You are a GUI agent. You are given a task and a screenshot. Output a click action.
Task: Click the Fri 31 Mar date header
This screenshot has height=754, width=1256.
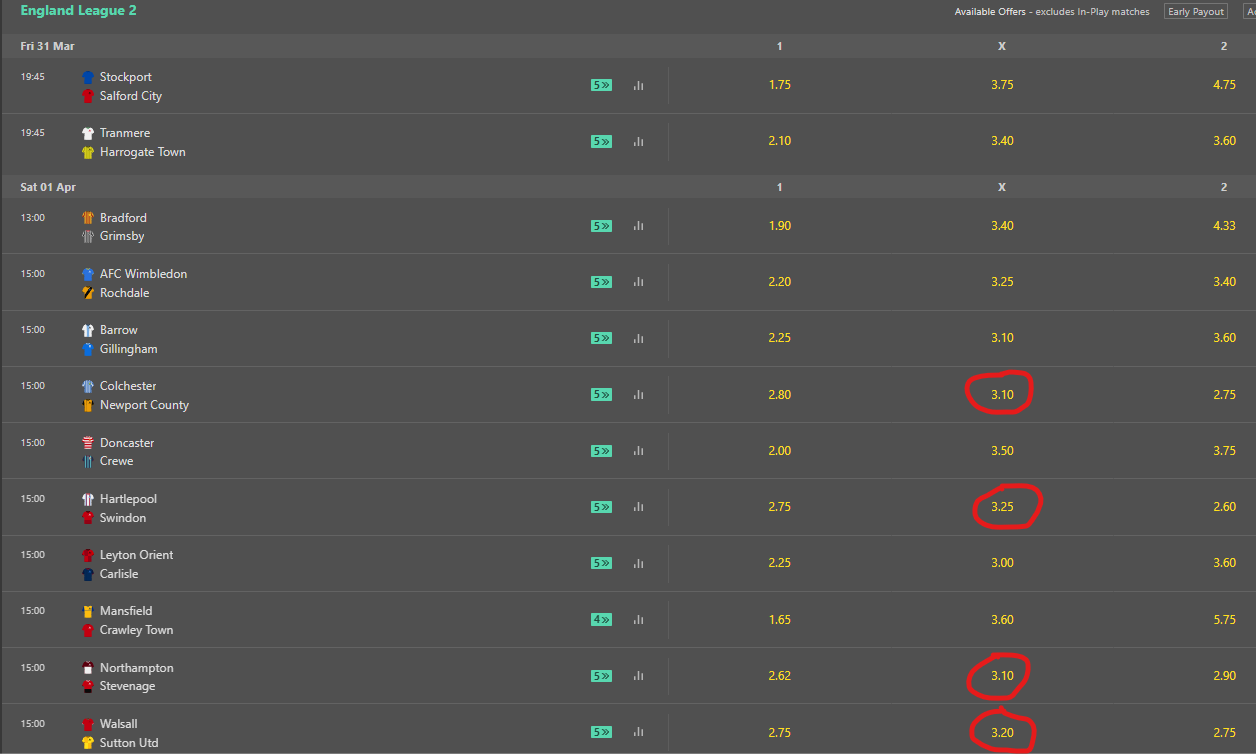[47, 46]
